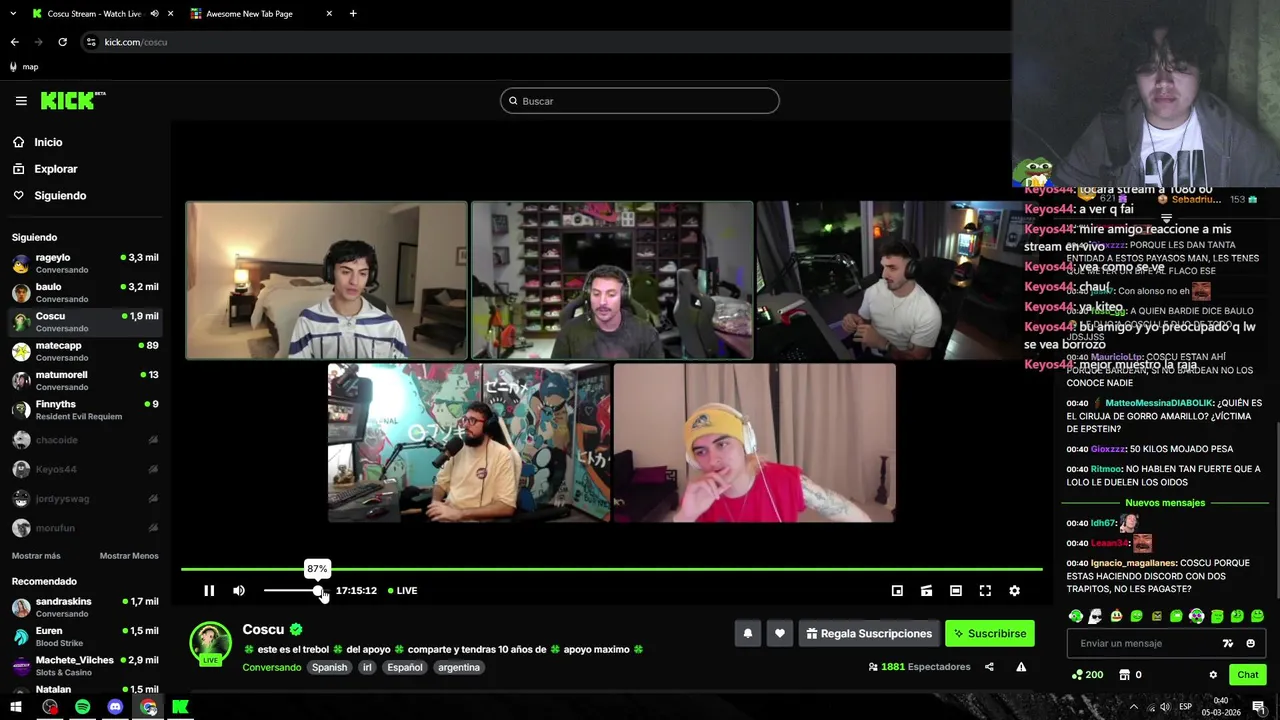Click Mostrar más under following list

click(36, 556)
